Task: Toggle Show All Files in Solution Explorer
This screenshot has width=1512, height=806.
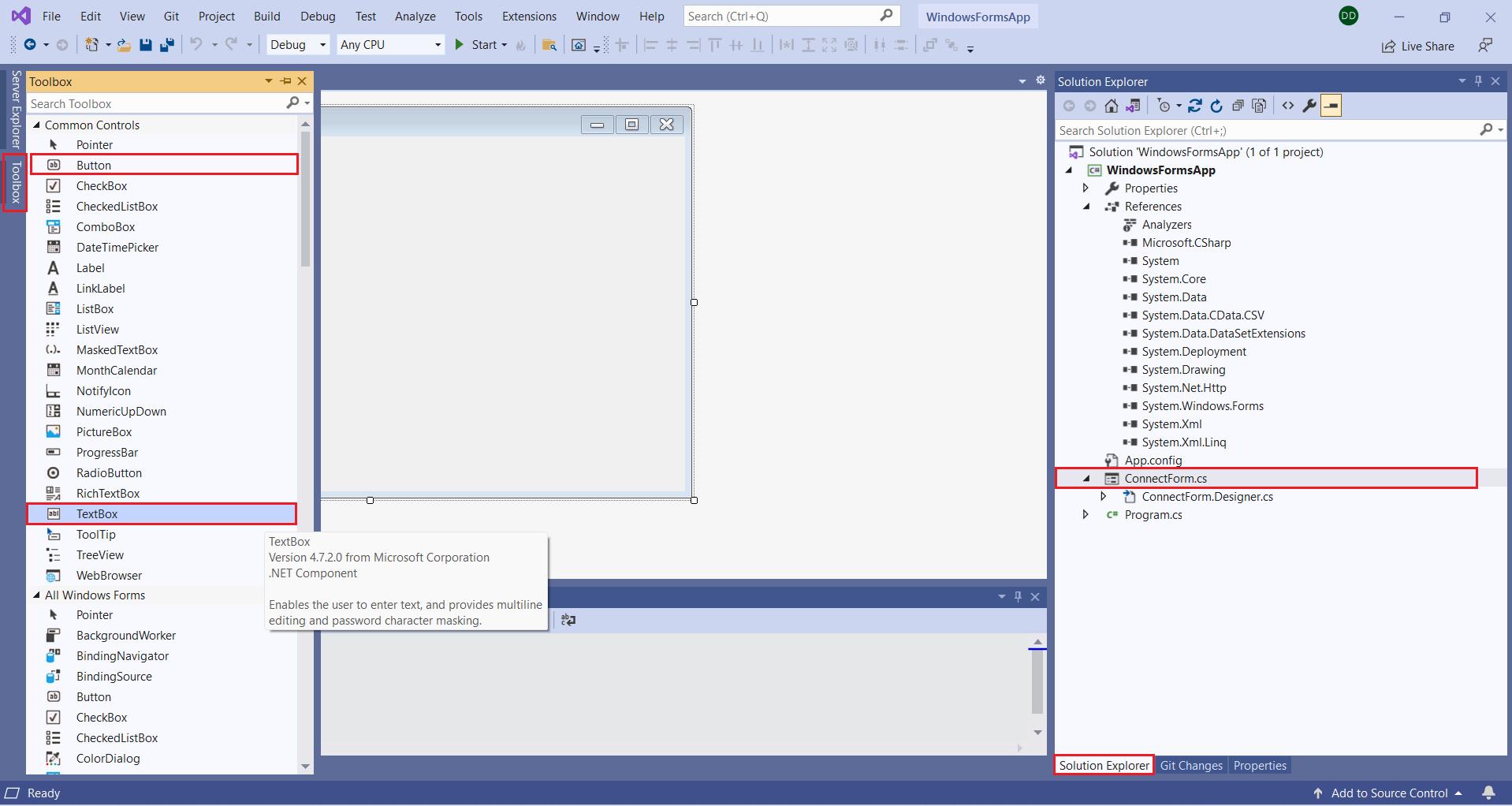Action: pos(1259,106)
